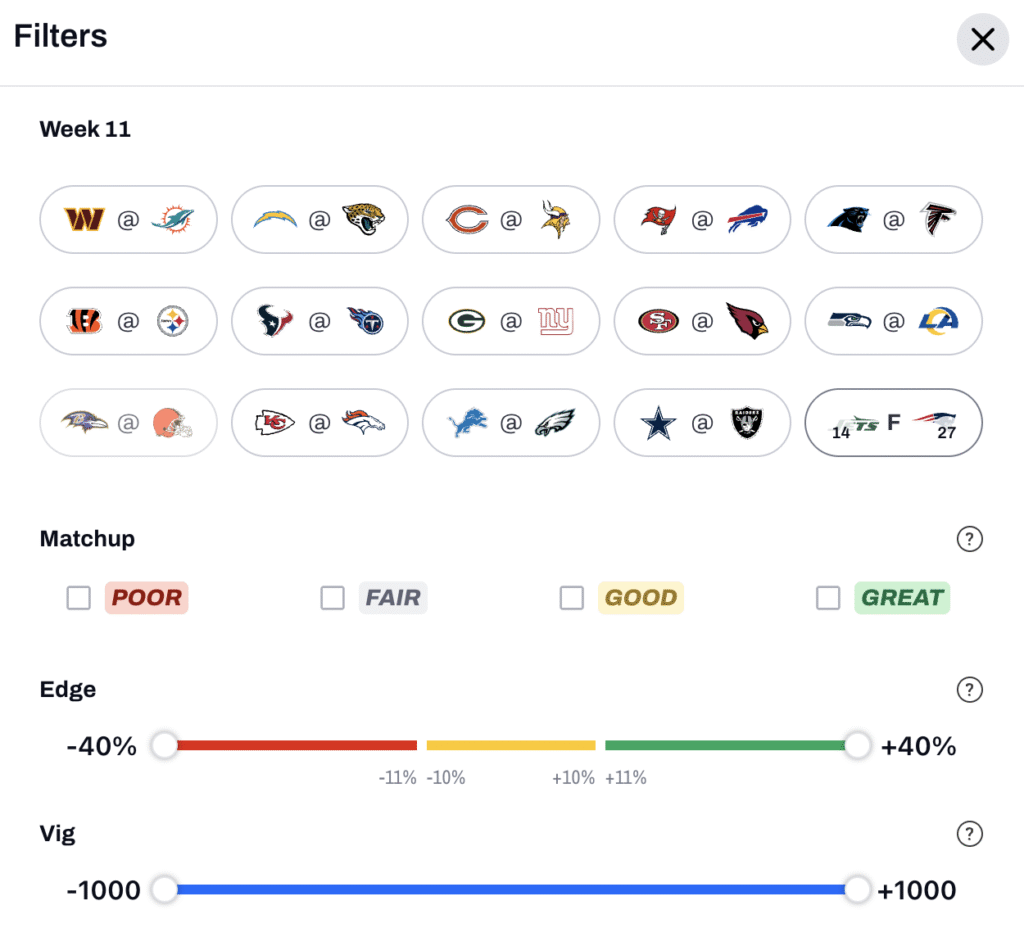The image size is (1024, 937).
Task: Open the Matchup help question mark
Action: pos(969,540)
